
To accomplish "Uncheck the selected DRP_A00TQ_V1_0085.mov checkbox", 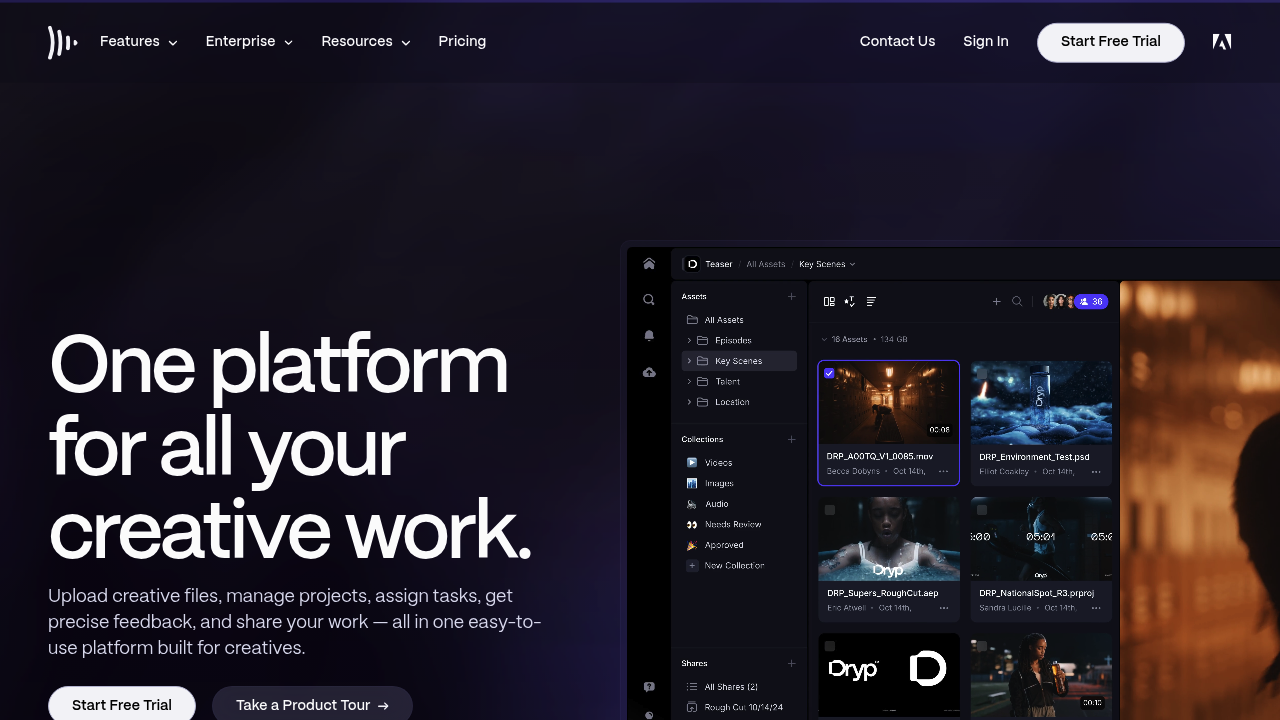I will [x=830, y=373].
